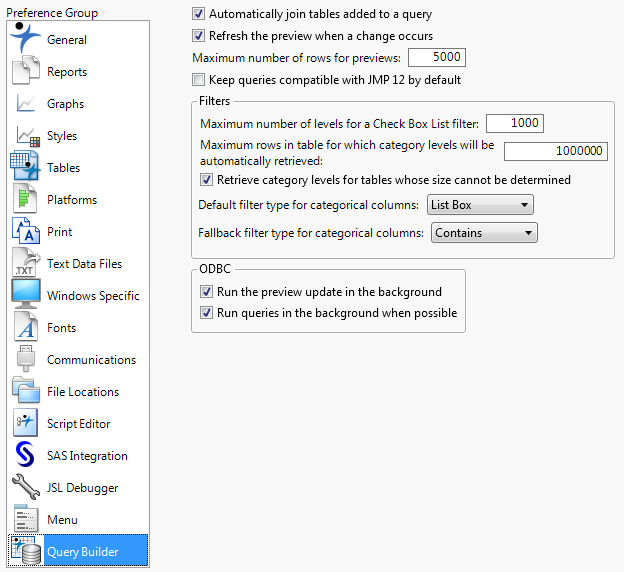Image resolution: width=624 pixels, height=572 pixels.
Task: Toggle Retrieve category levels for undetermined tables
Action: 206,180
